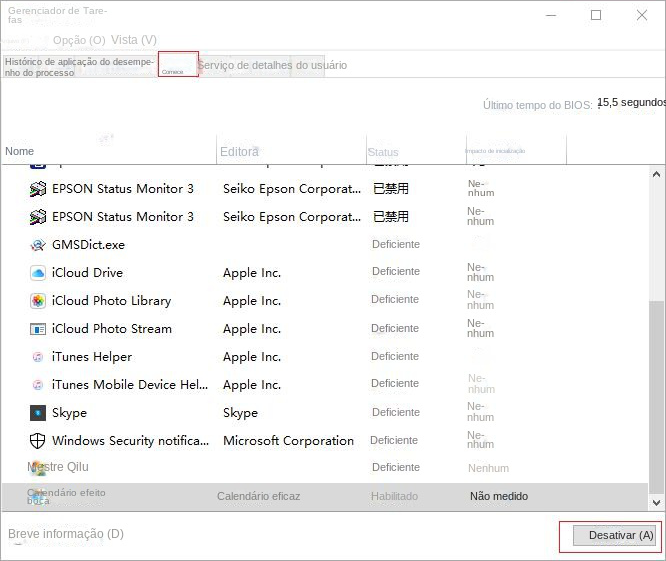The image size is (666, 561).
Task: Select the iCloud Photo Stream entry
Action: pos(112,329)
